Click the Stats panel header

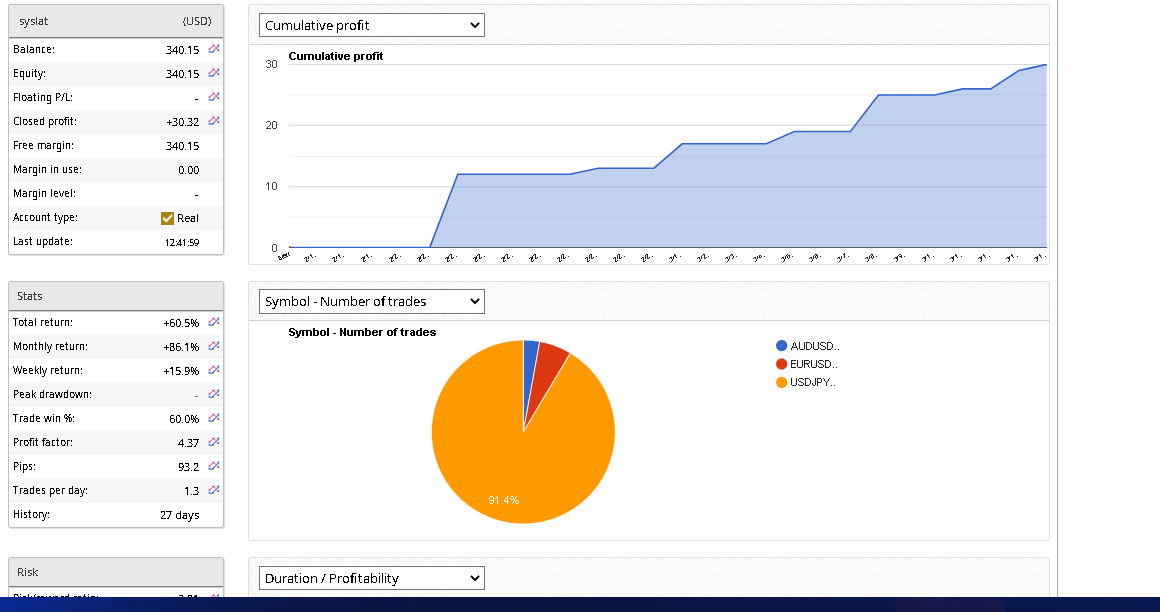116,296
